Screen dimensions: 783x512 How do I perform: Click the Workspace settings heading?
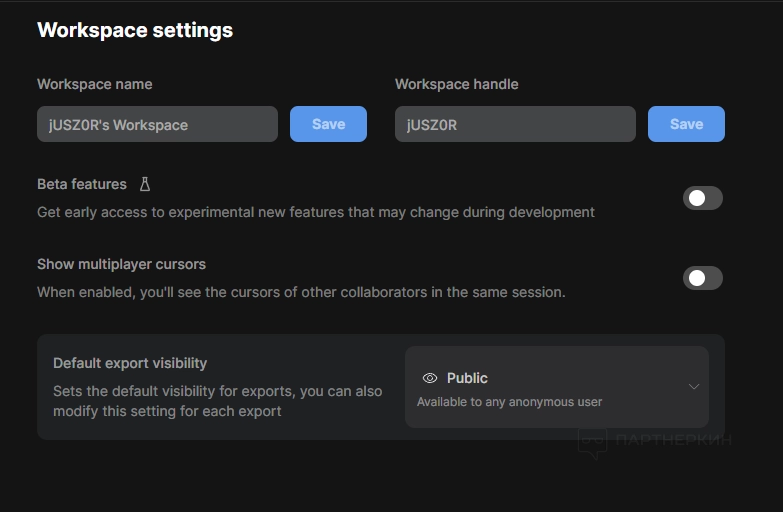click(x=135, y=30)
